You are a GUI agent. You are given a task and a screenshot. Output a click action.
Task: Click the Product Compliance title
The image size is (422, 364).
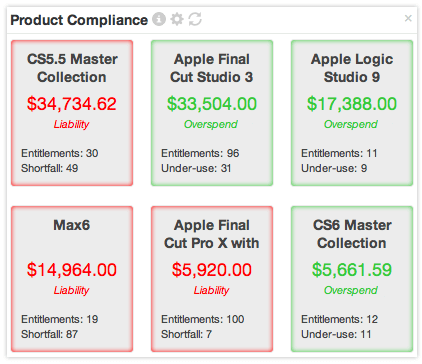tap(79, 20)
